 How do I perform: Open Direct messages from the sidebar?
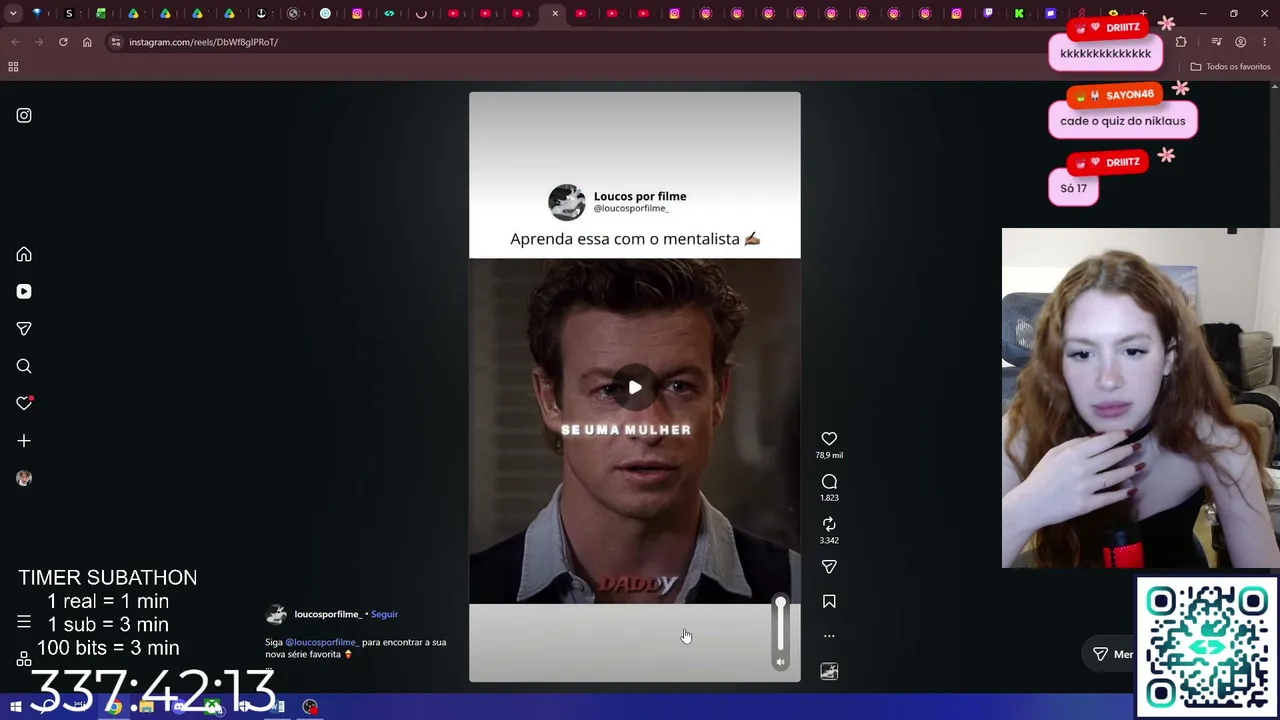point(24,329)
